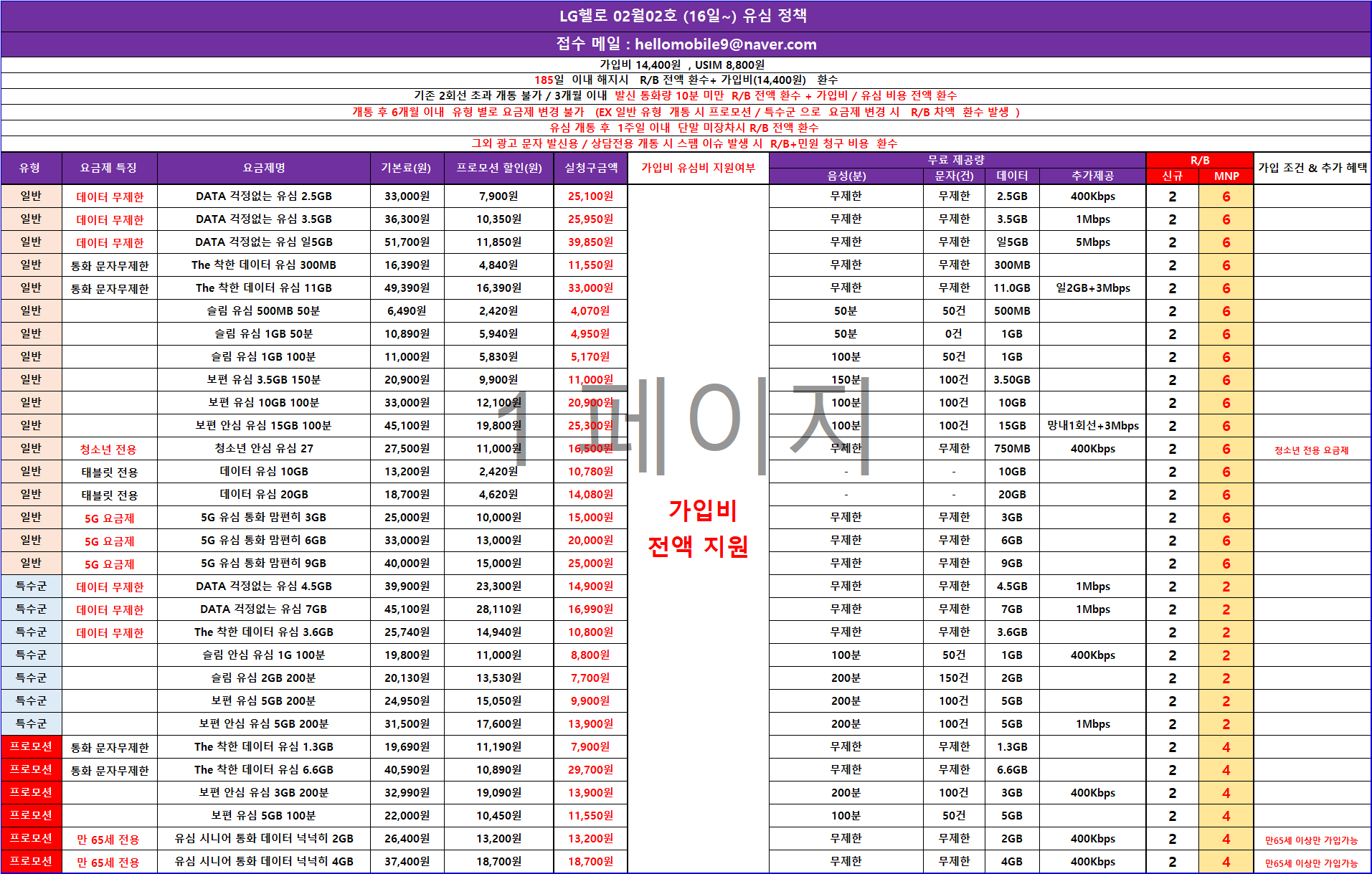This screenshot has width=1372, height=874.
Task: Click base fee cell '49,390원'
Action: (x=407, y=288)
